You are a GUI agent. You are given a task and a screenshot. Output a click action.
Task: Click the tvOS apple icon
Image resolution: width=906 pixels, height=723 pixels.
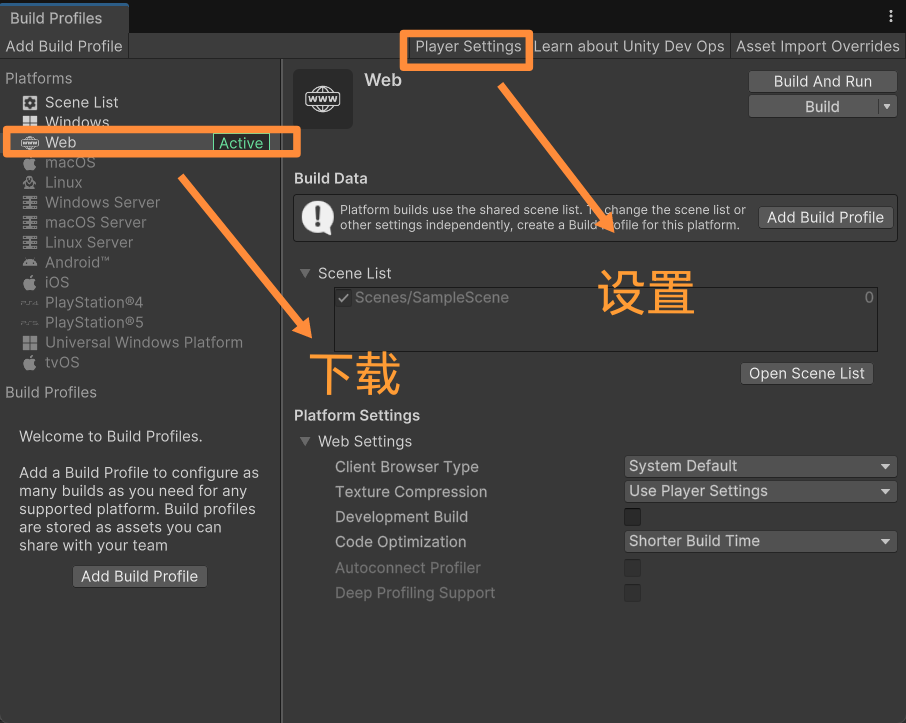point(29,363)
